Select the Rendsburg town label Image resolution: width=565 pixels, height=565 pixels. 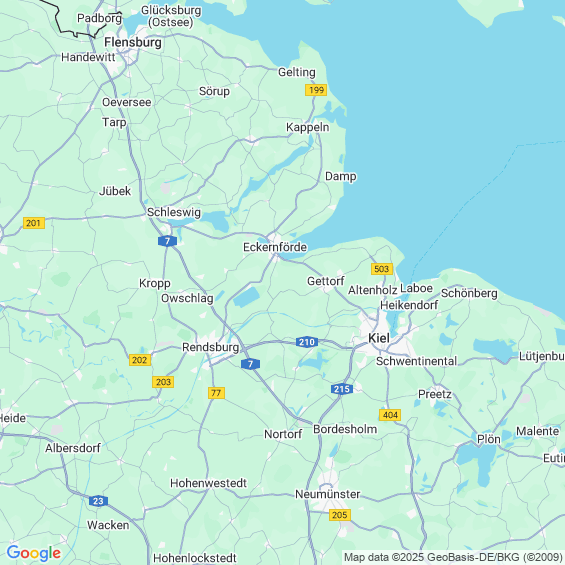tap(210, 347)
